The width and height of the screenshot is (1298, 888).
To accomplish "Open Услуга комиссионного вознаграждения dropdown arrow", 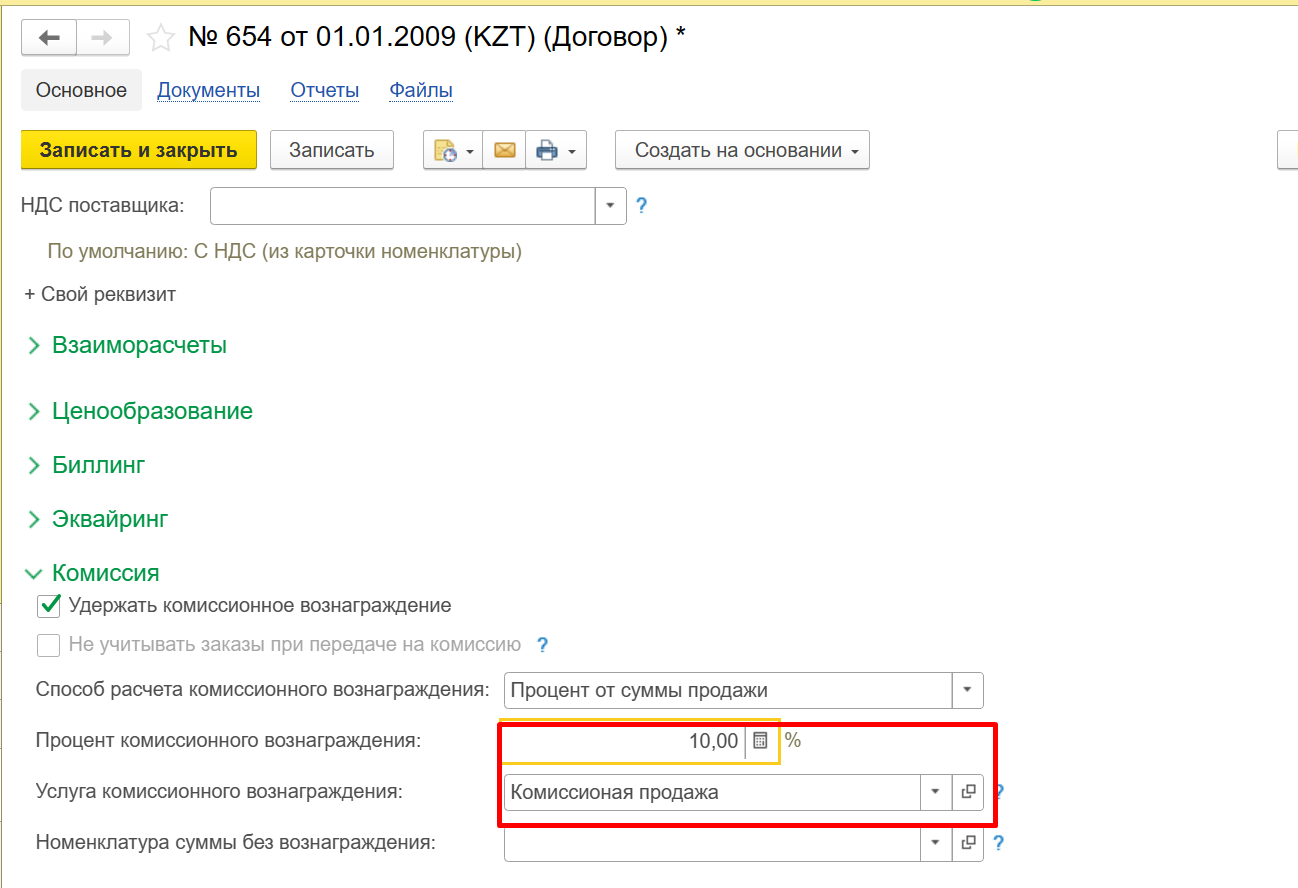I will pos(935,792).
